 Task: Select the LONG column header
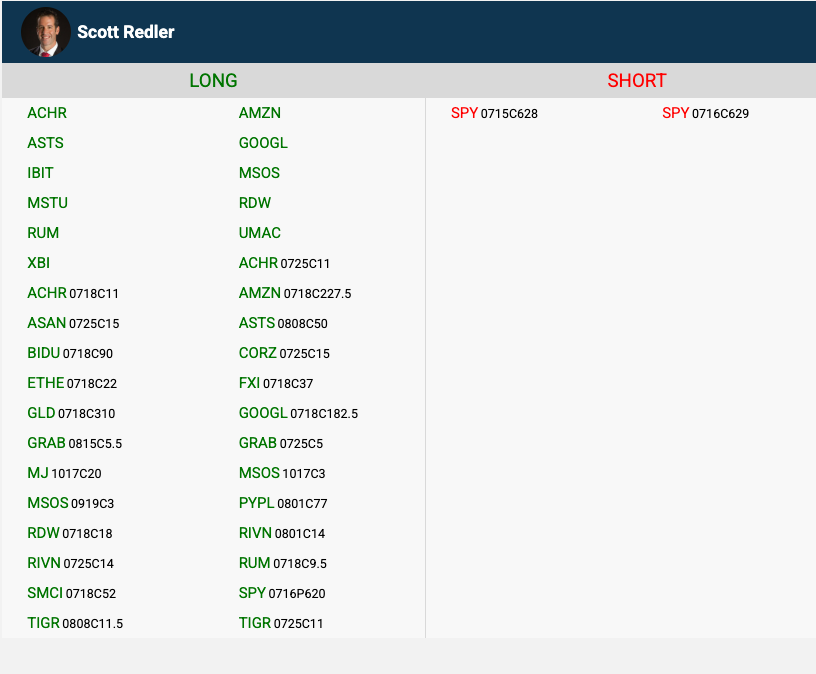tap(213, 81)
